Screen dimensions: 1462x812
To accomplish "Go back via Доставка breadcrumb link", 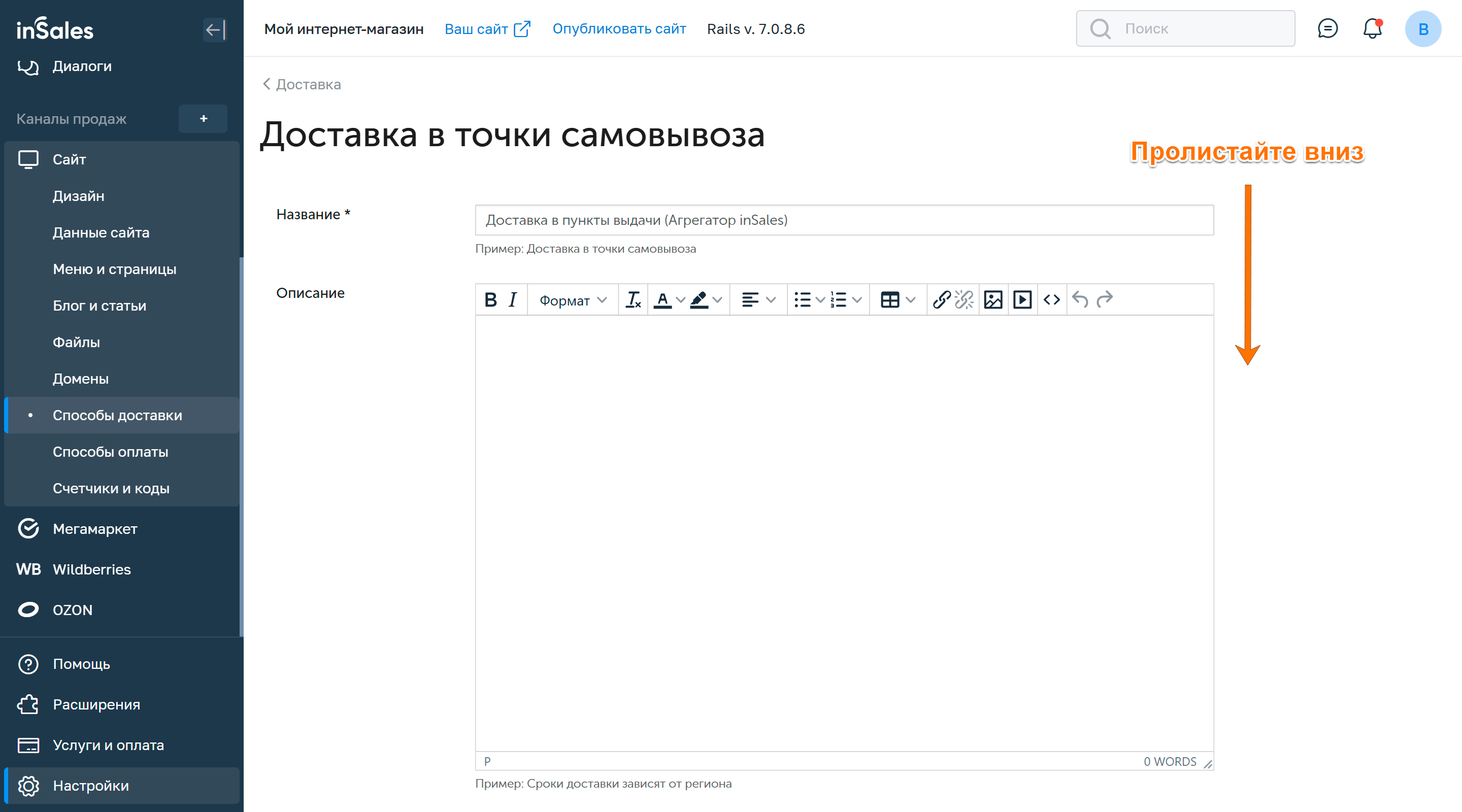I will (x=307, y=85).
